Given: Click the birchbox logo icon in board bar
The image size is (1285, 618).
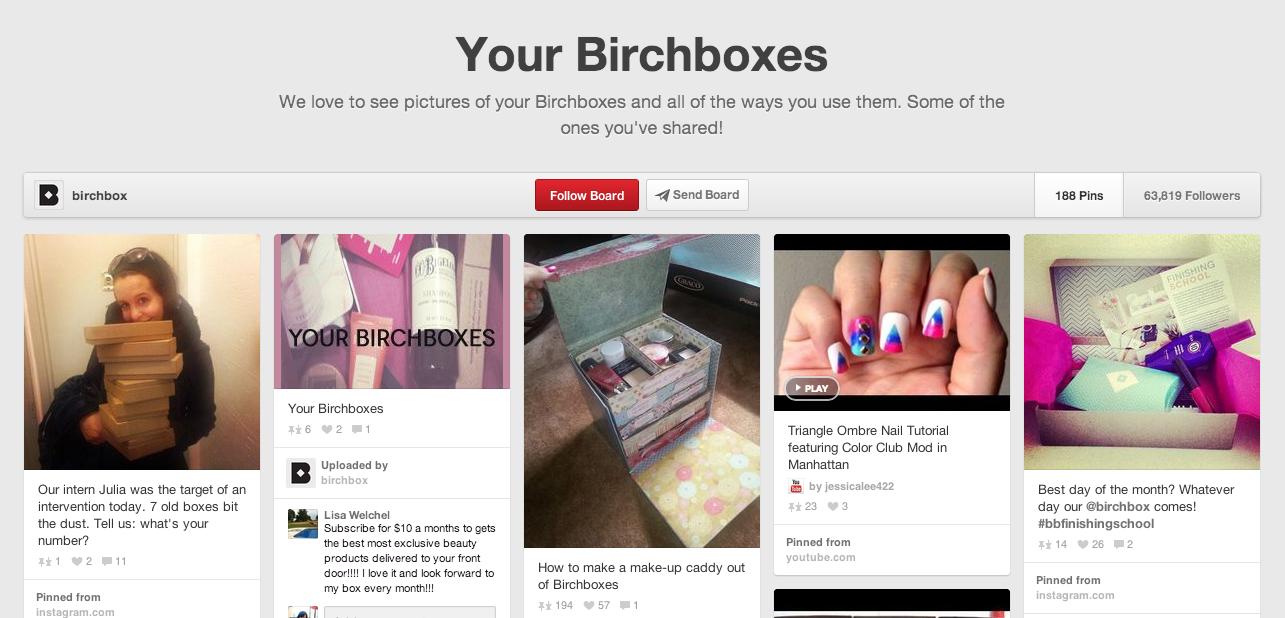Looking at the screenshot, I should tap(49, 195).
